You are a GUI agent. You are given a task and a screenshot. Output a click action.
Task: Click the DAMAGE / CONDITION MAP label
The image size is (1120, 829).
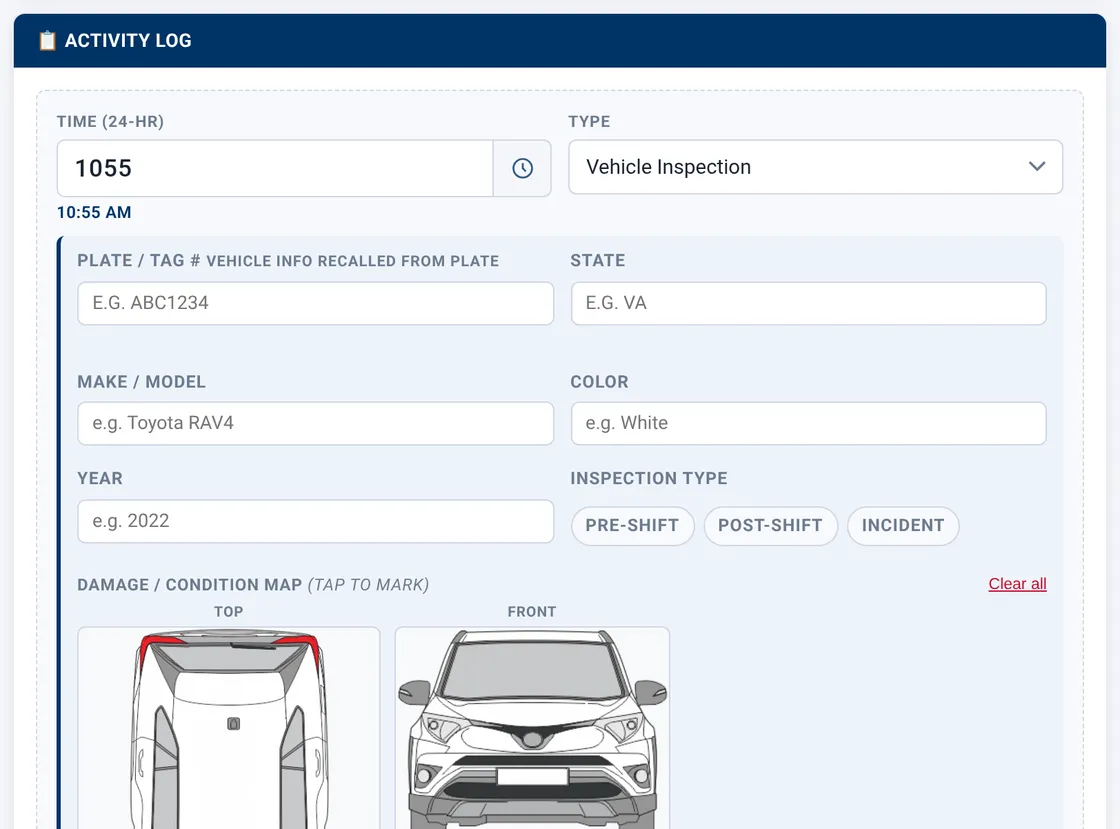[x=189, y=585]
